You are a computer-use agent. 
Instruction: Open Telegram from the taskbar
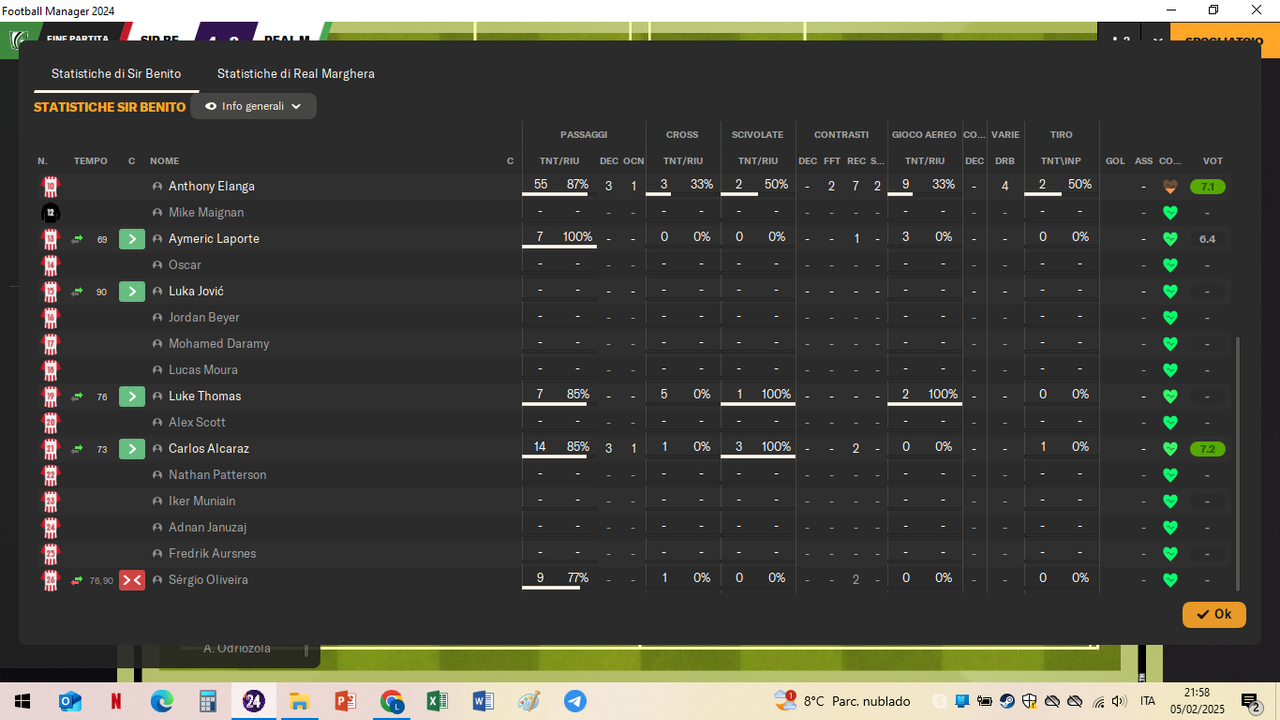click(575, 701)
